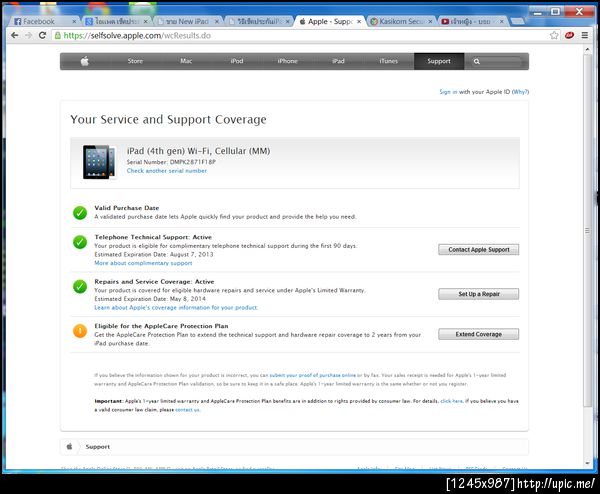Click the scrollbar down arrow
Image resolution: width=600 pixels, height=494 pixels.
coord(587,463)
